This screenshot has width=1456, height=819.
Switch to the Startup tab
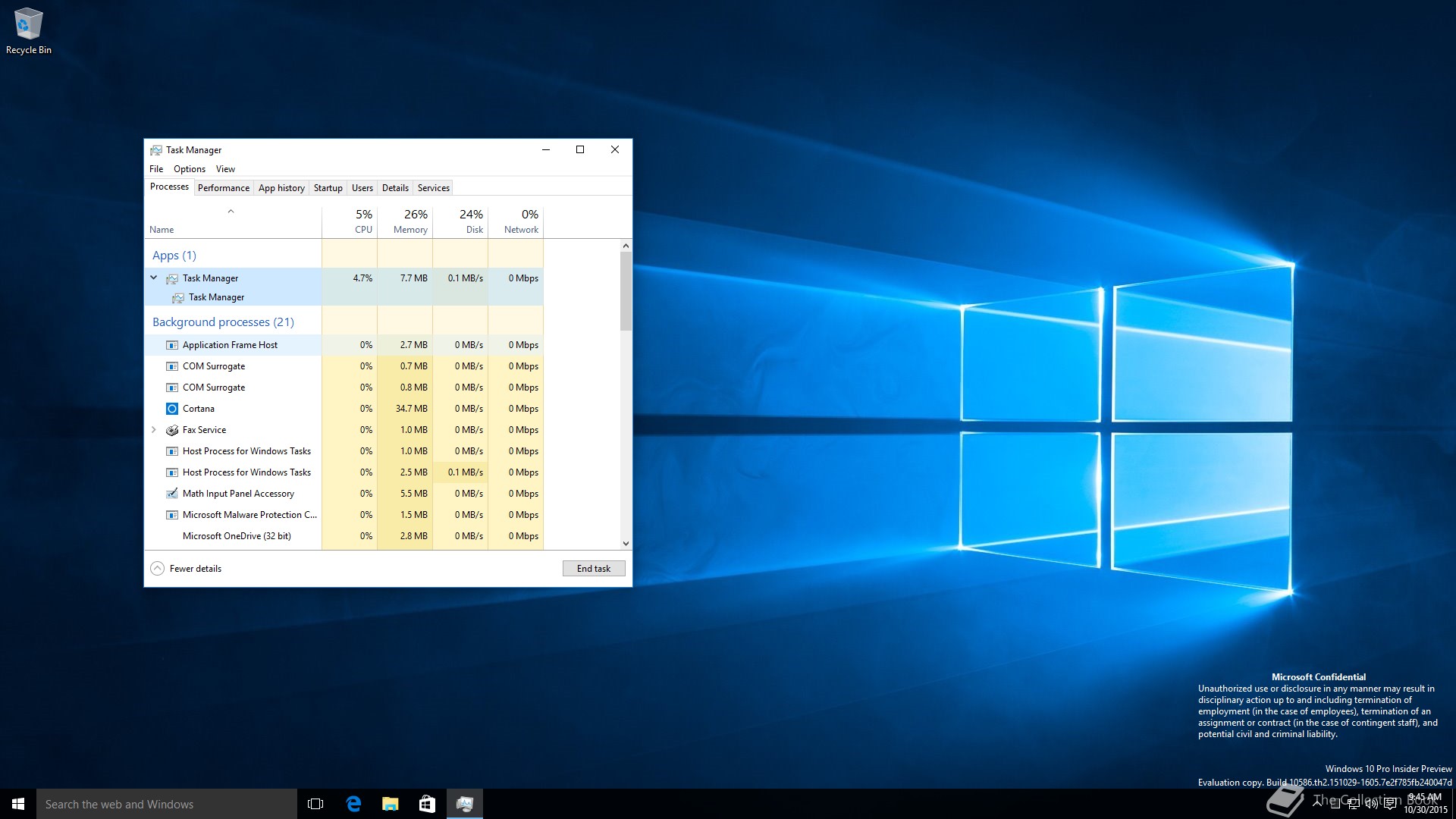(328, 188)
